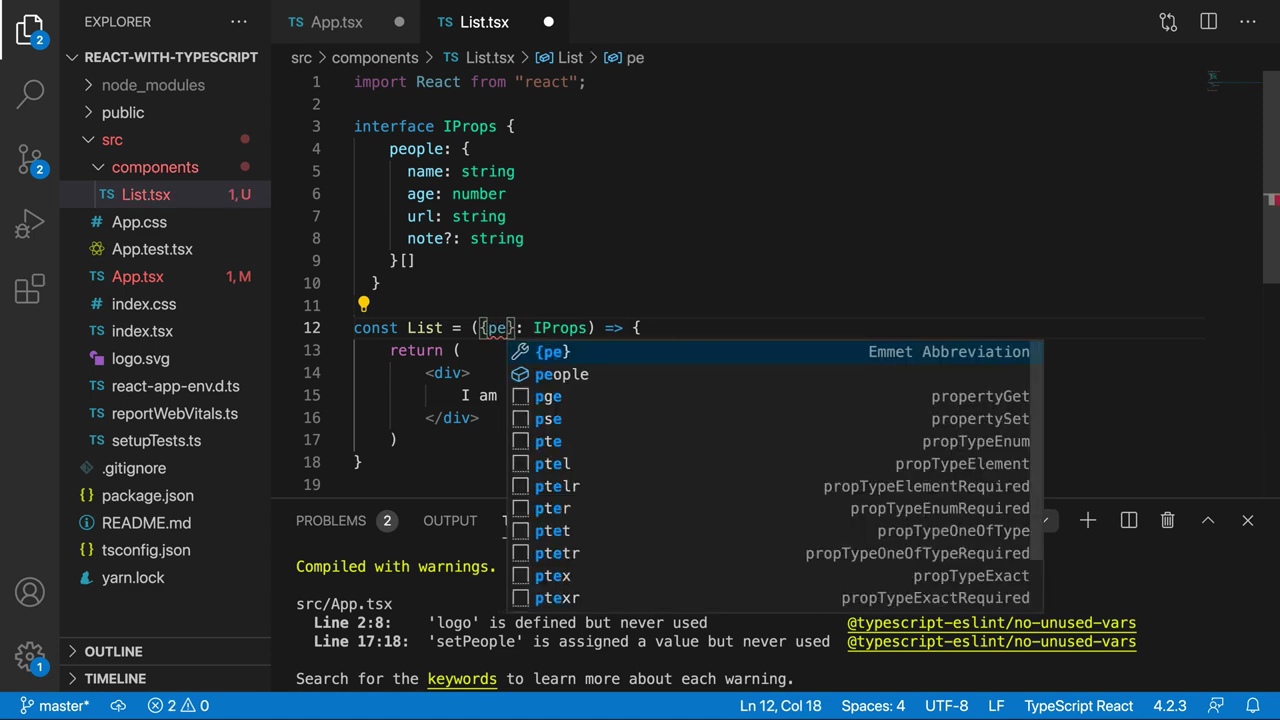The height and width of the screenshot is (720, 1280).
Task: Close the bottom panel
Action: point(1248,520)
